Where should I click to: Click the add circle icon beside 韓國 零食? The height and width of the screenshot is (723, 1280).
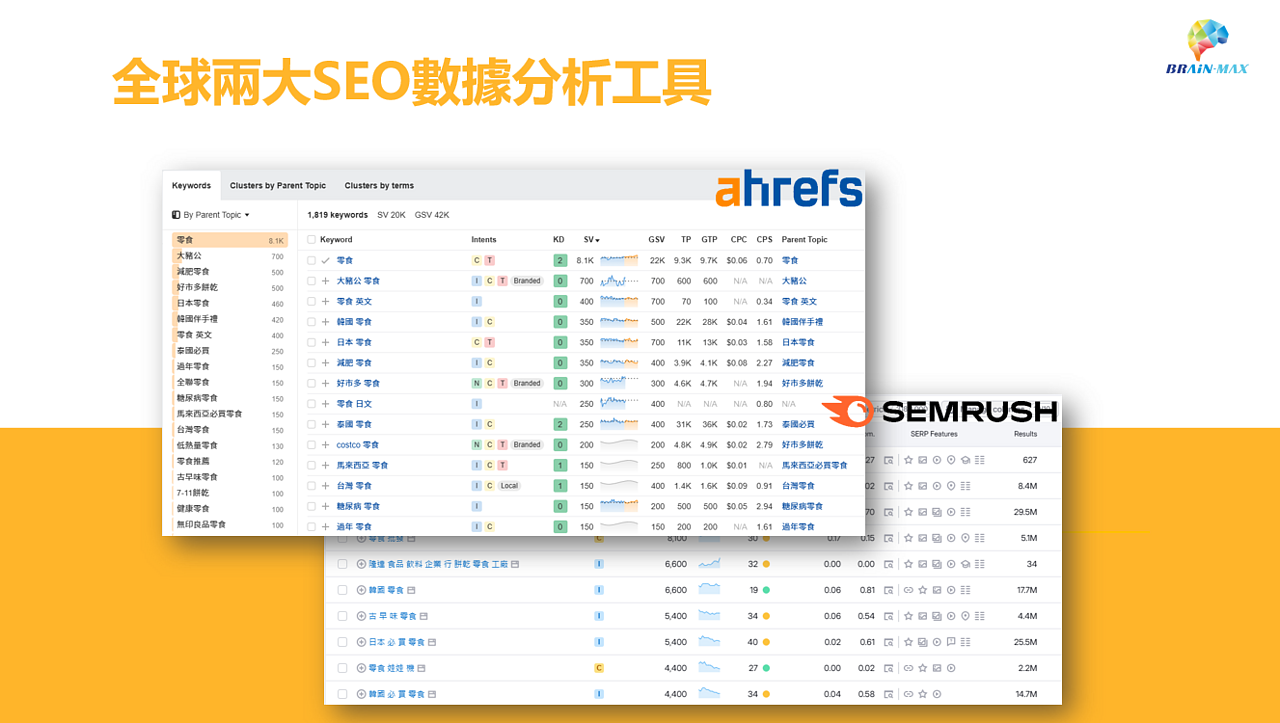[362, 590]
